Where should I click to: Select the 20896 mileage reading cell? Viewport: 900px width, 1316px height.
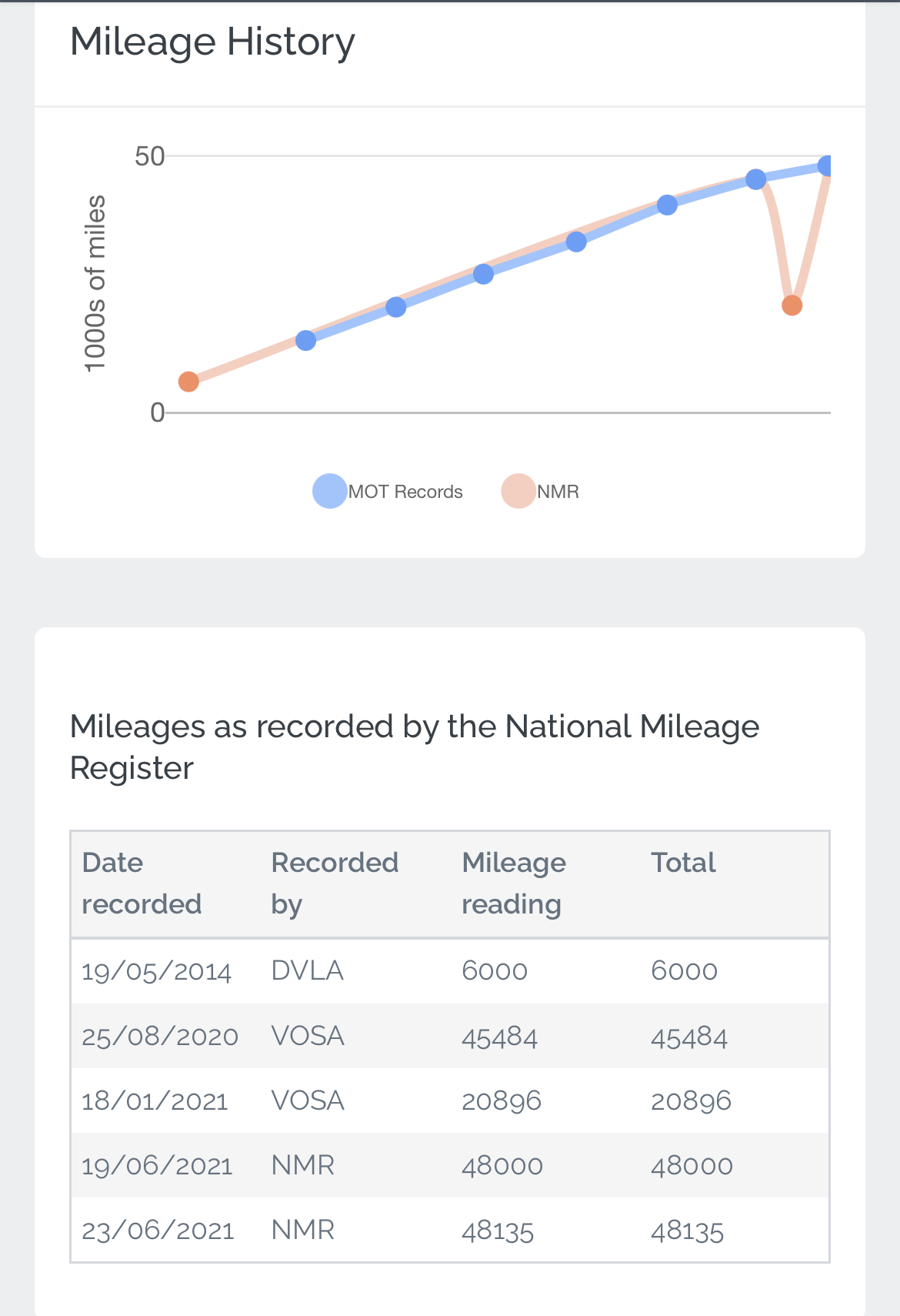502,1101
